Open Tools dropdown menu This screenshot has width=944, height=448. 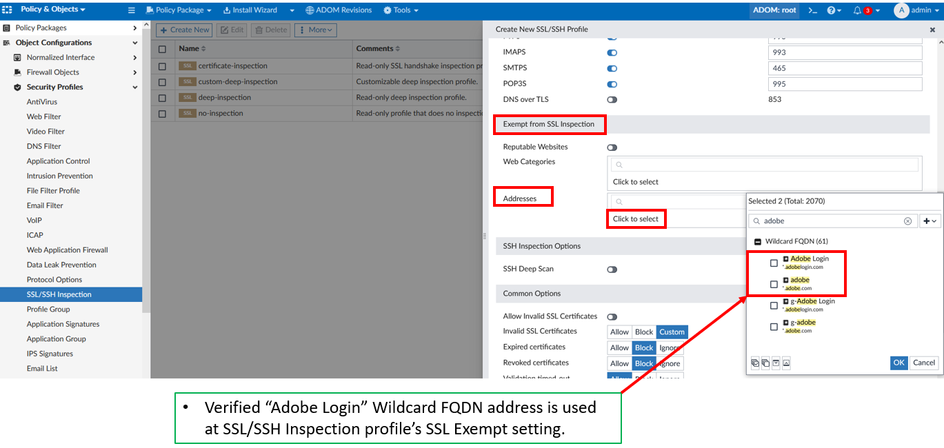[x=401, y=10]
